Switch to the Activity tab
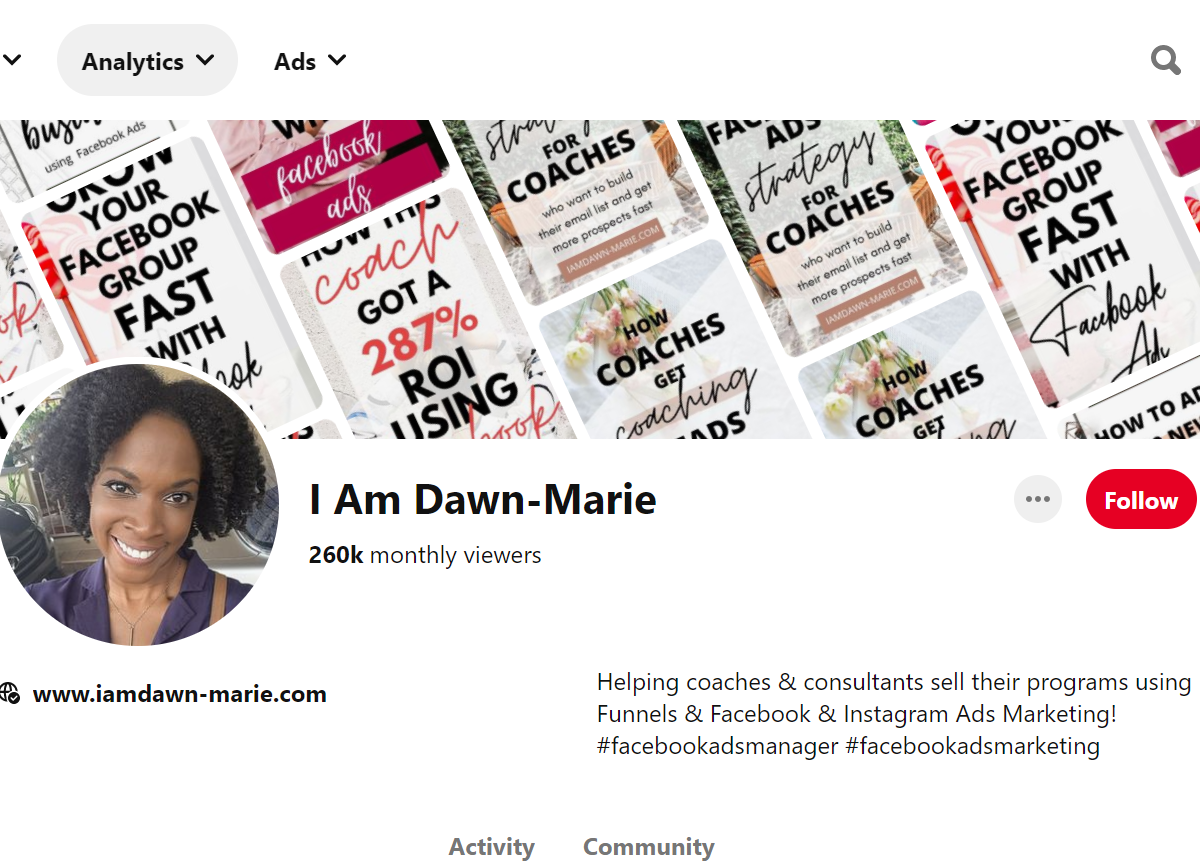1200x867 pixels. [492, 847]
